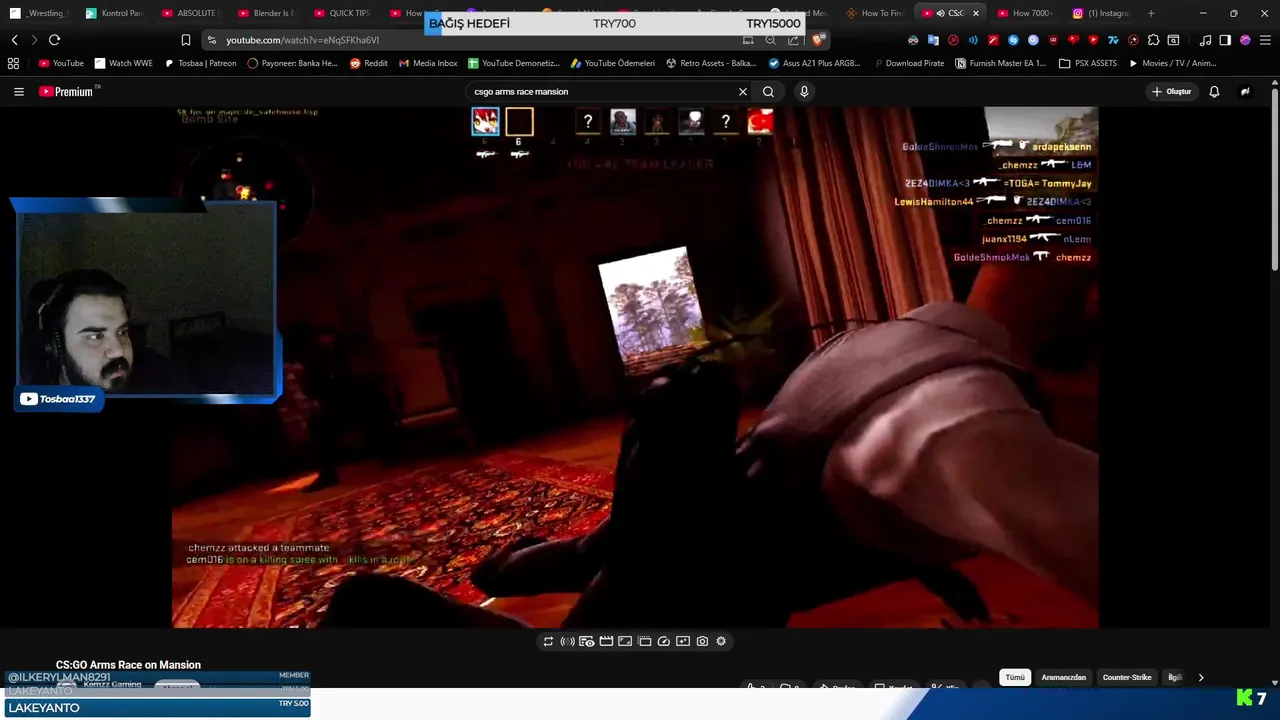Open the YouTube account avatar menu
This screenshot has height=720, width=1280.
click(1245, 91)
